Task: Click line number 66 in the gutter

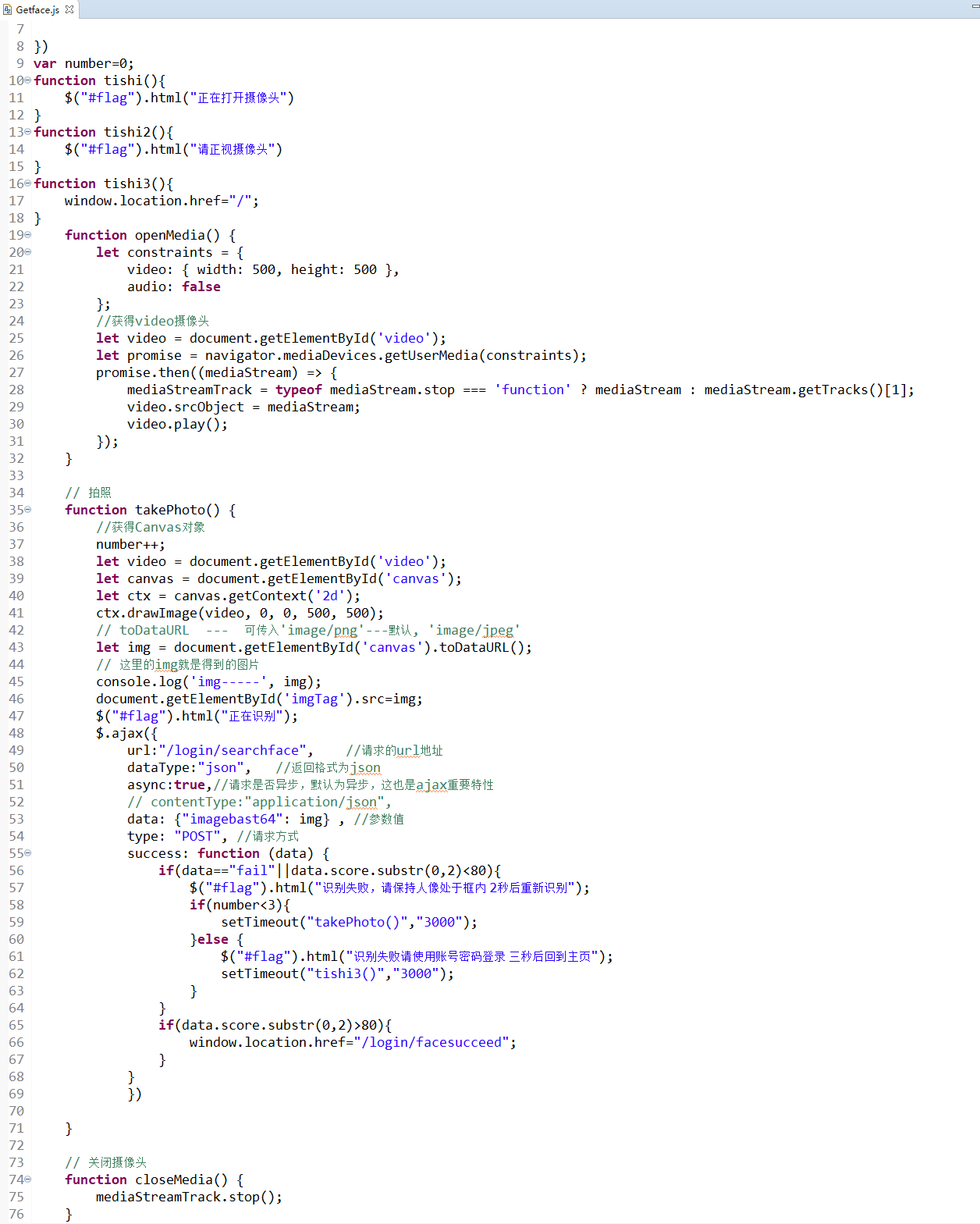Action: click(x=16, y=1042)
